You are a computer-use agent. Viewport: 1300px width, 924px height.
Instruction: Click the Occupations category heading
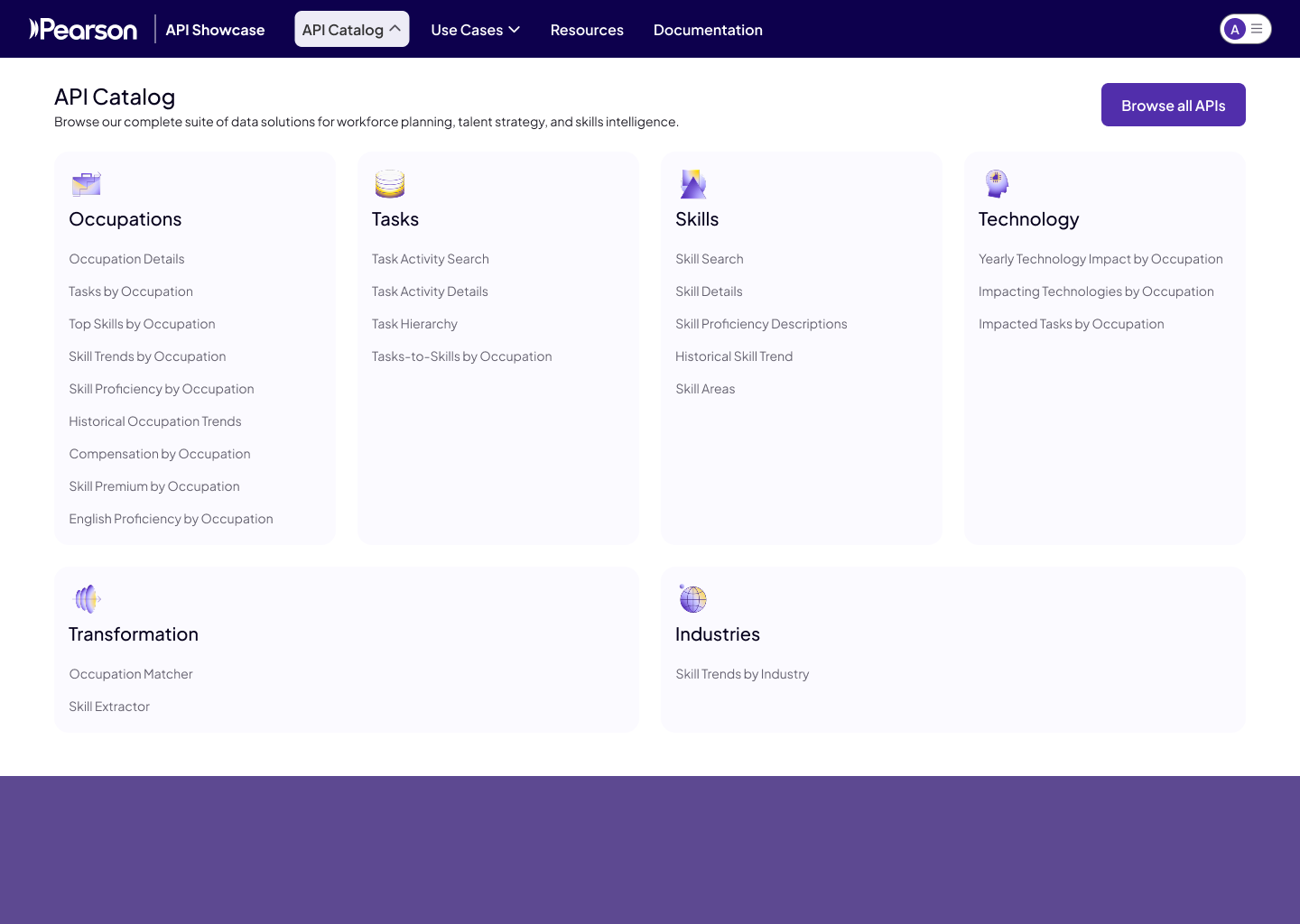[125, 219]
